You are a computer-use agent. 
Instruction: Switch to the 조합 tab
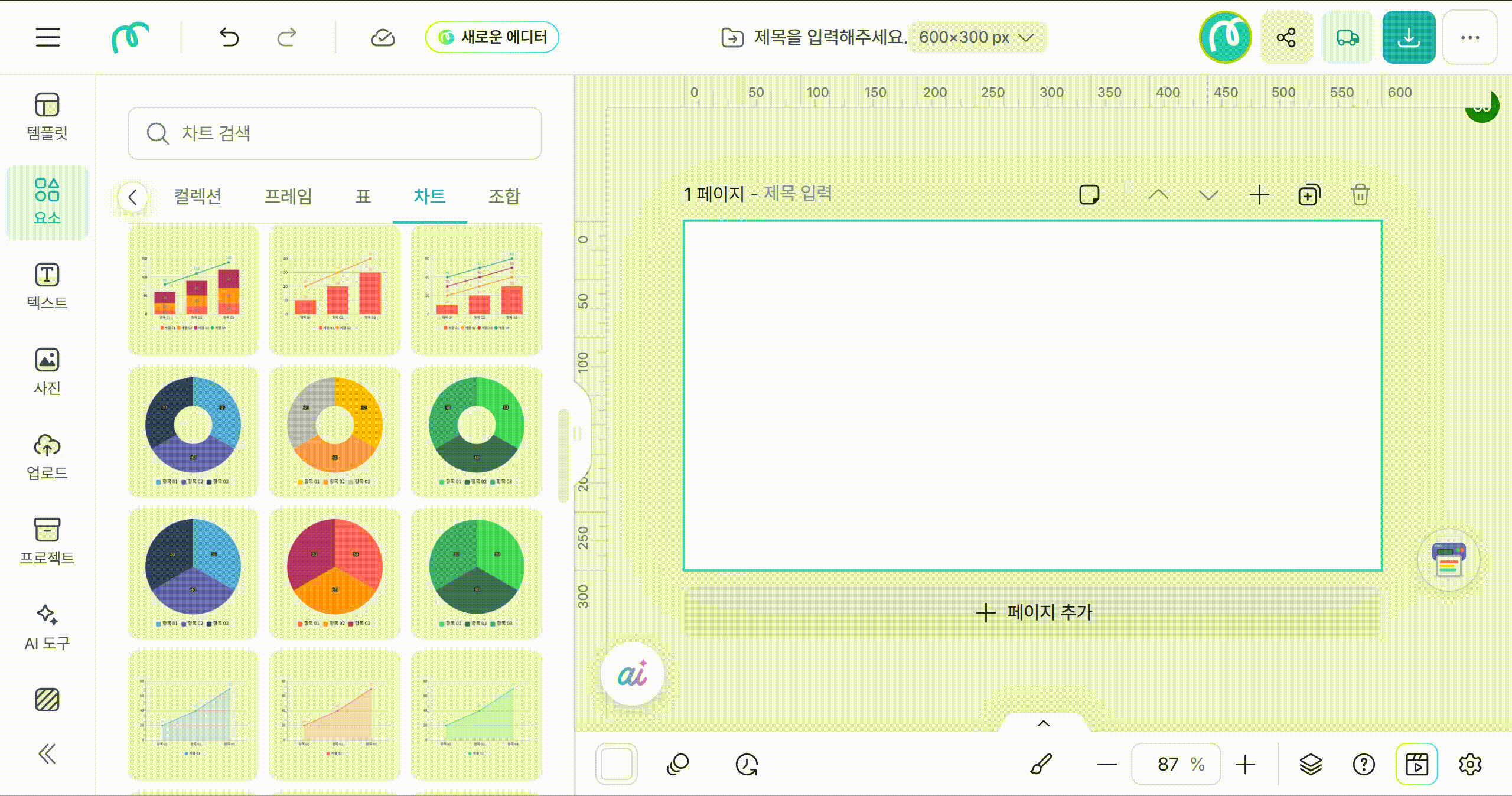pyautogui.click(x=504, y=196)
